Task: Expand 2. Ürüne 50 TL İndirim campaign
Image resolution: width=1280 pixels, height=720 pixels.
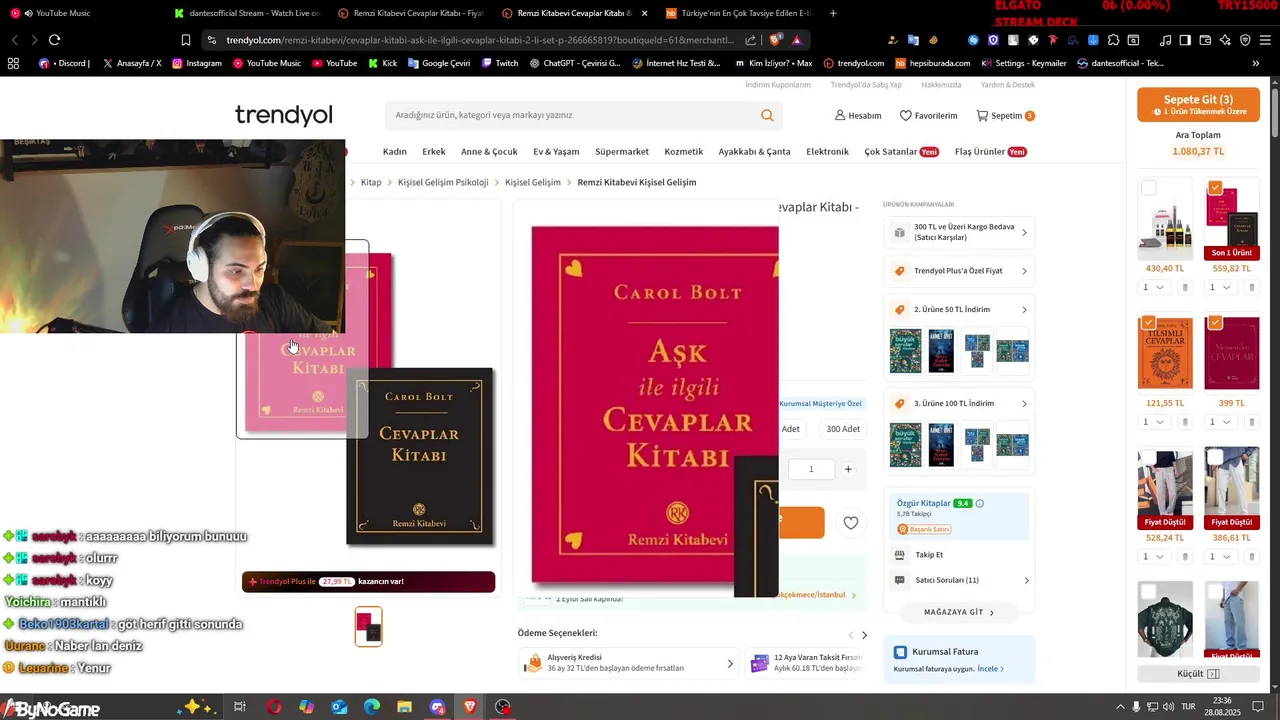Action: click(x=959, y=310)
